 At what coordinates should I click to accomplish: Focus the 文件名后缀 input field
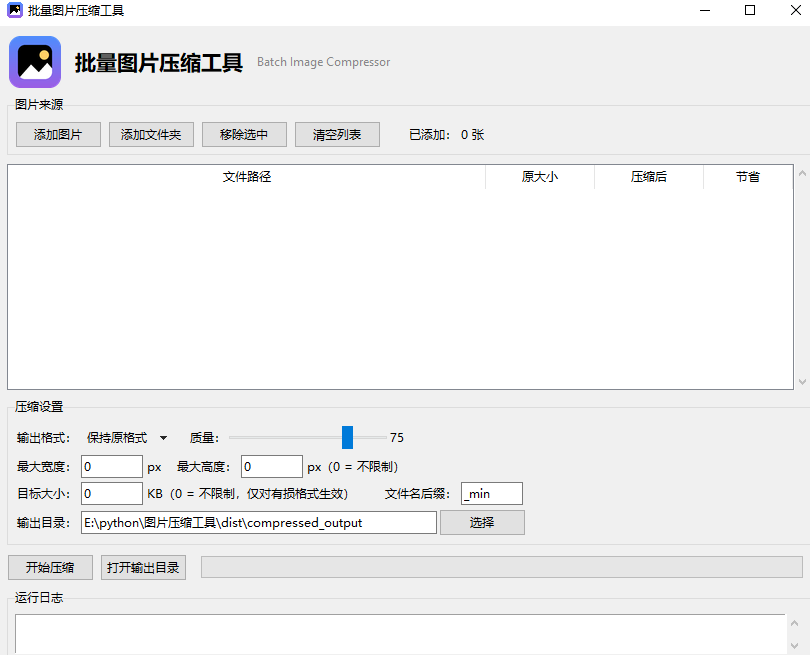coord(492,494)
